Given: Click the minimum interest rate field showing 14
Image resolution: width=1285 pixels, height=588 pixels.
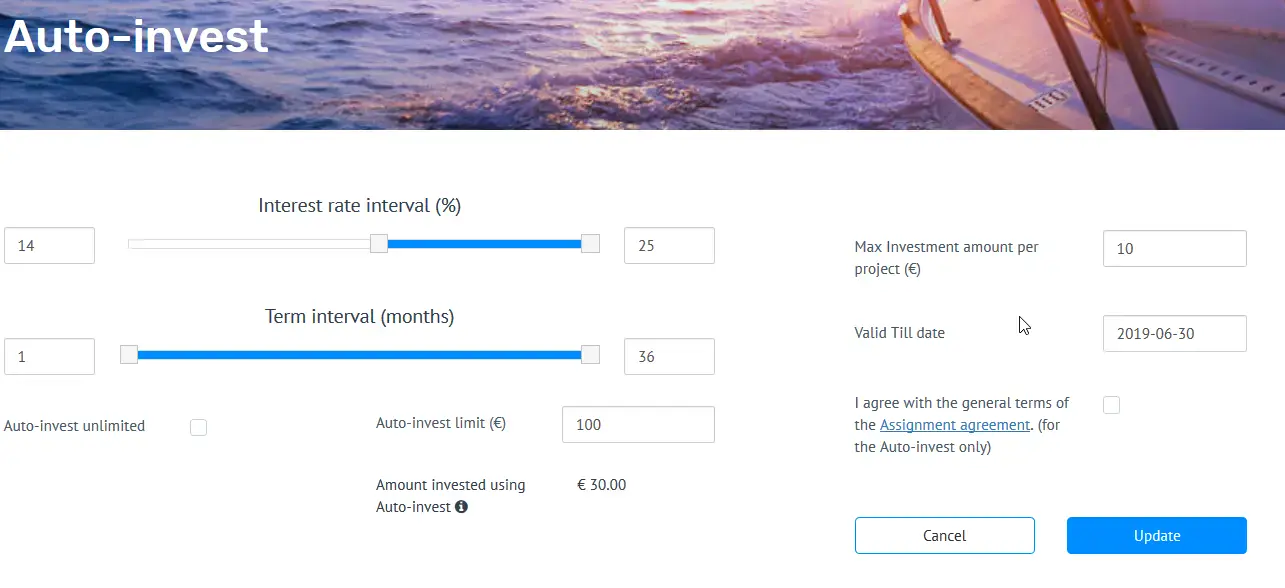Looking at the screenshot, I should pyautogui.click(x=50, y=246).
